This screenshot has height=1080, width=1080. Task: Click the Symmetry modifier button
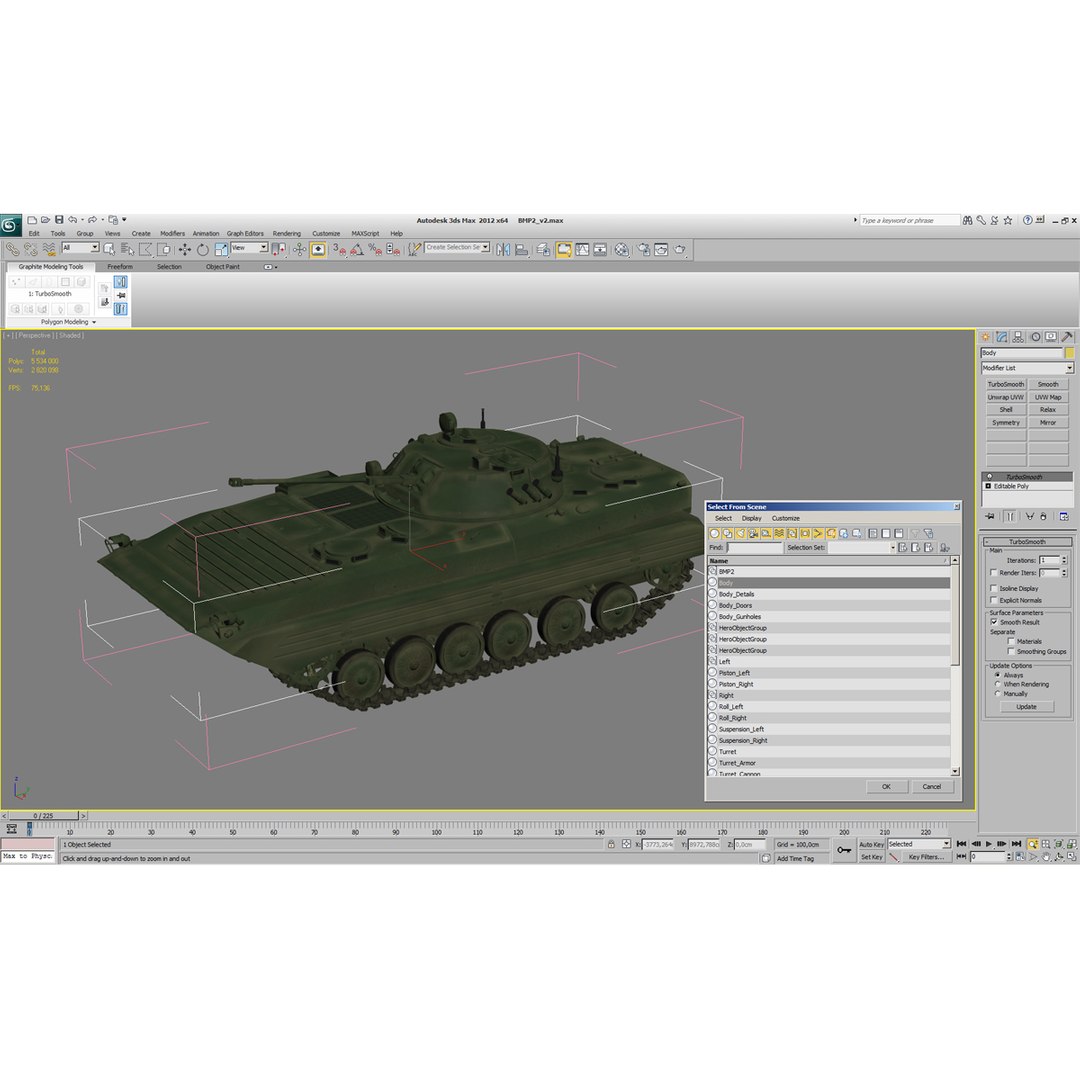click(1006, 423)
